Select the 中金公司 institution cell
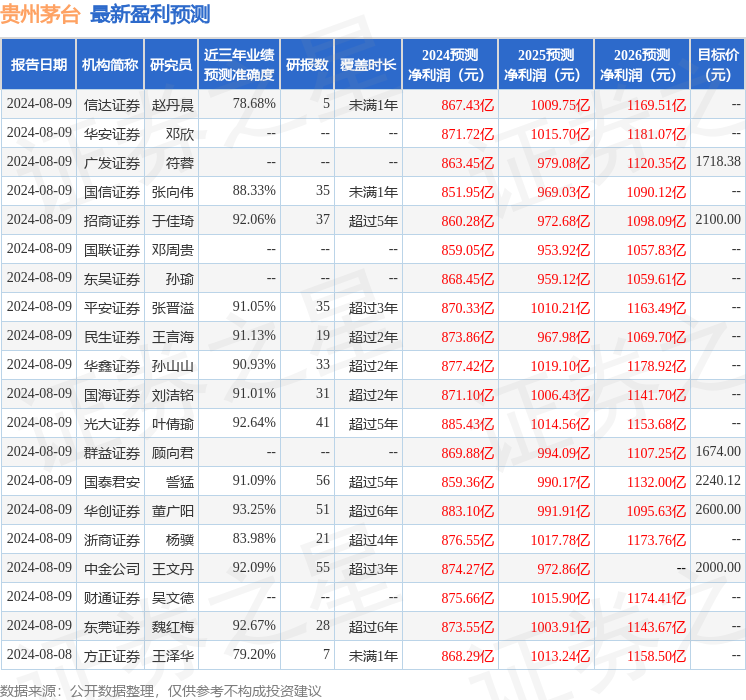Viewport: 746px width, 700px height. [x=112, y=569]
